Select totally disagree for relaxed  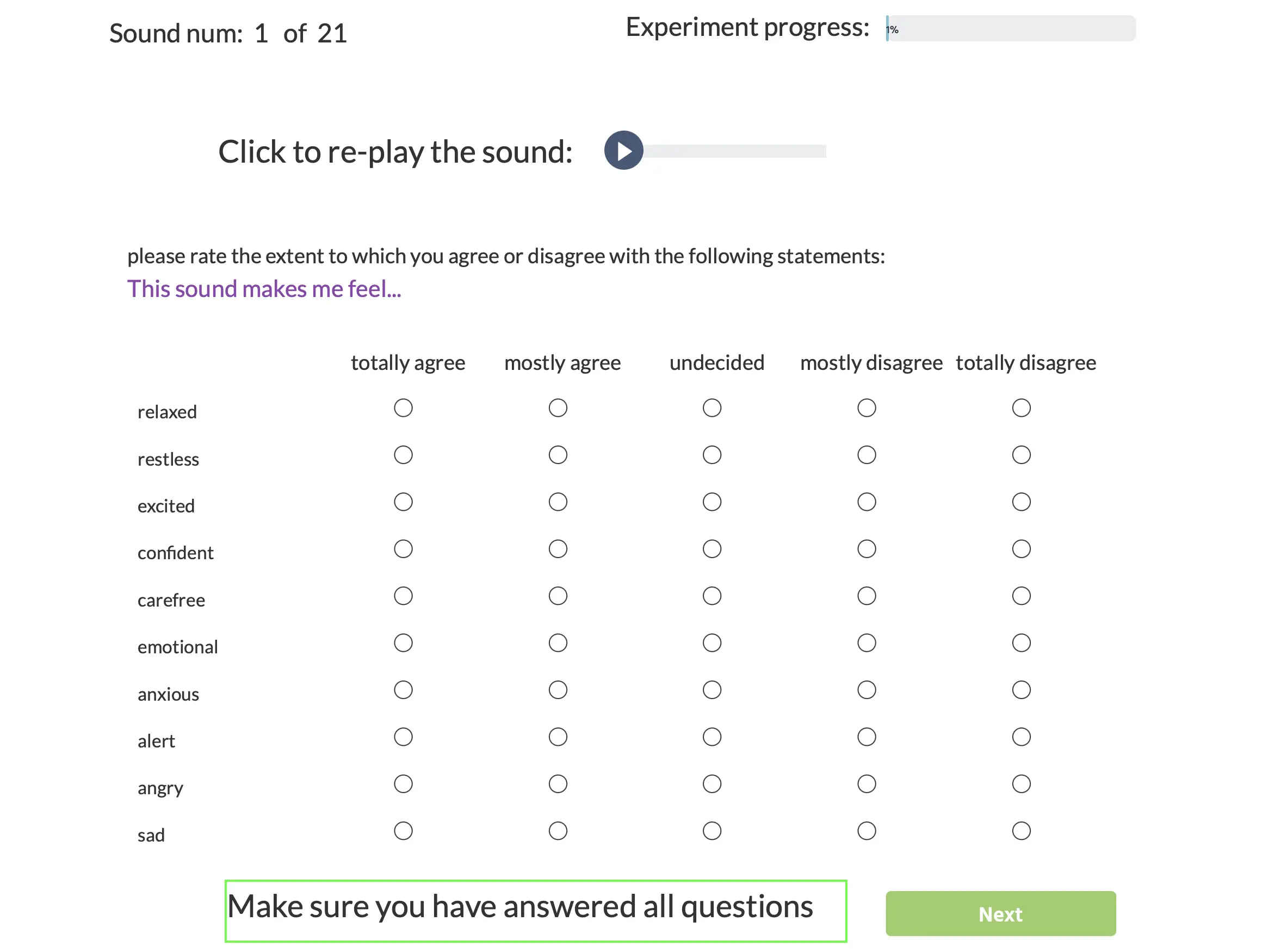tap(1020, 408)
